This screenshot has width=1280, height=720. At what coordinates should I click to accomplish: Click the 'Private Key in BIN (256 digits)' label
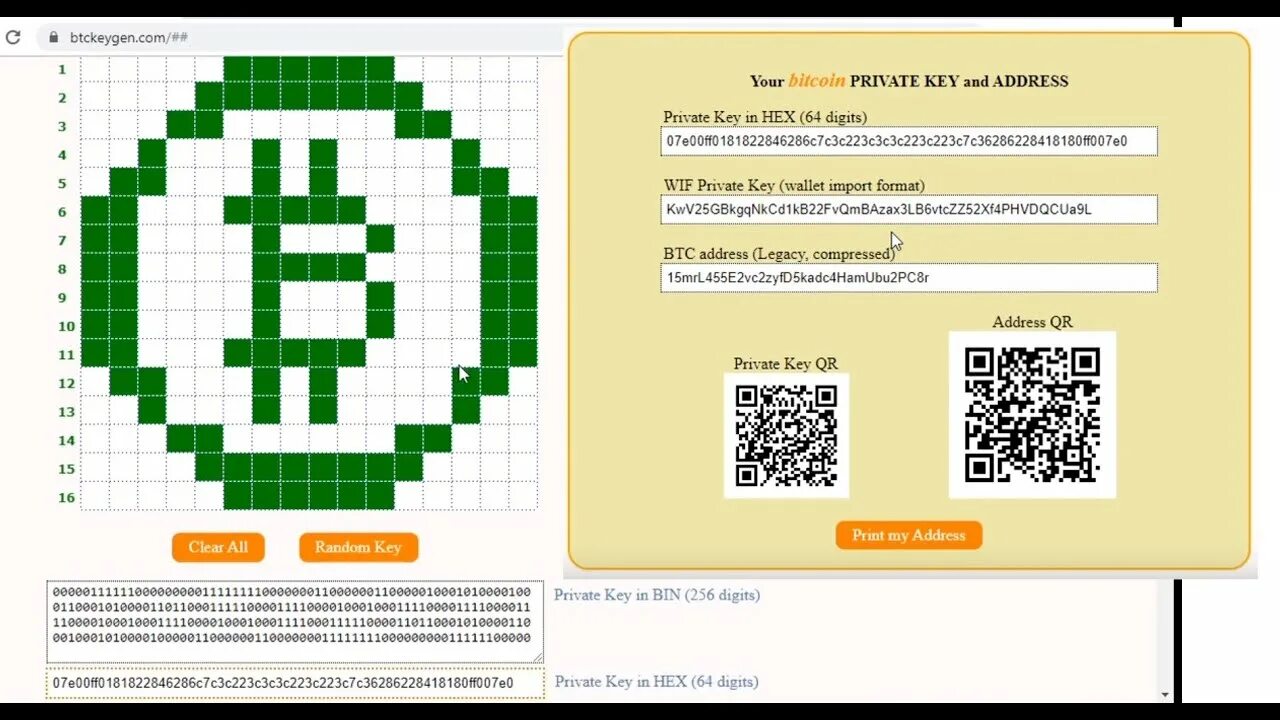(x=657, y=595)
